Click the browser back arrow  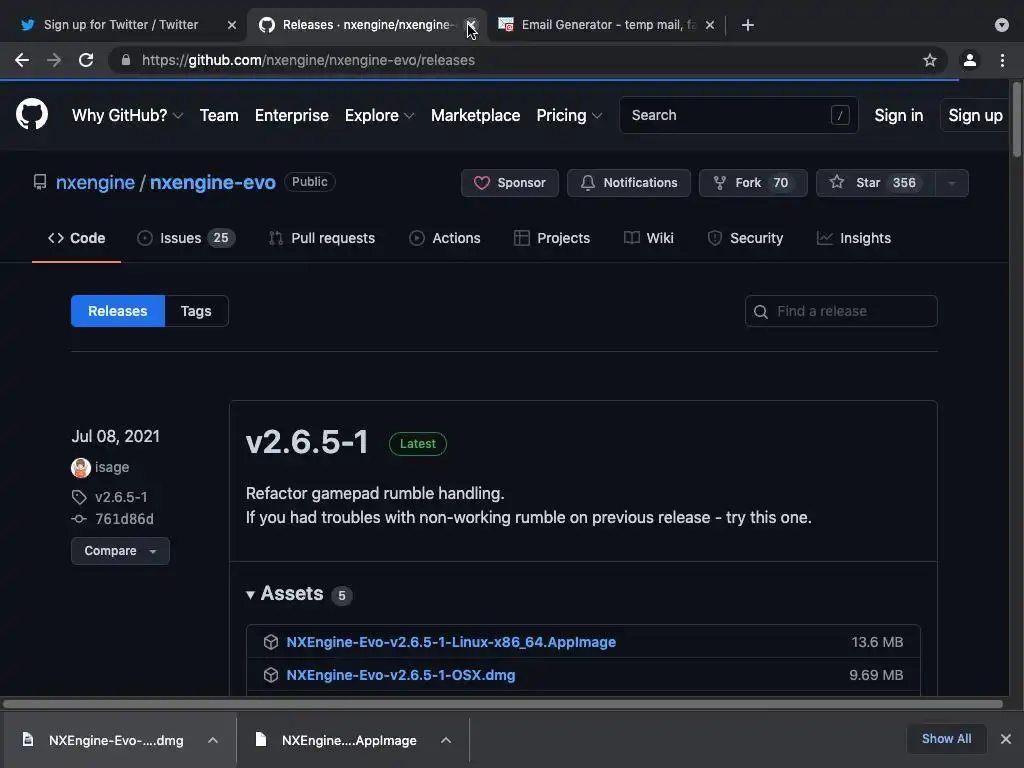point(22,60)
